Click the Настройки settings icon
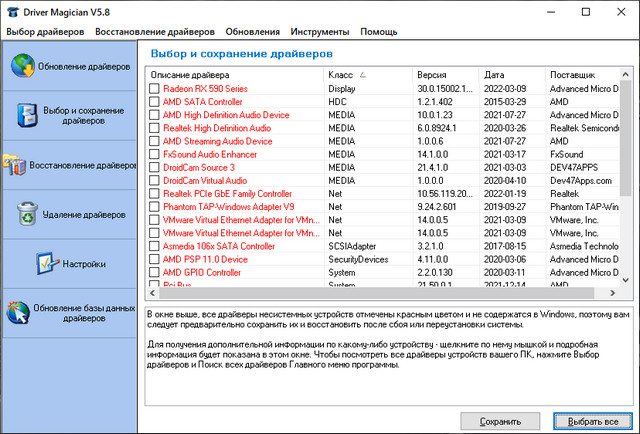 [48, 264]
